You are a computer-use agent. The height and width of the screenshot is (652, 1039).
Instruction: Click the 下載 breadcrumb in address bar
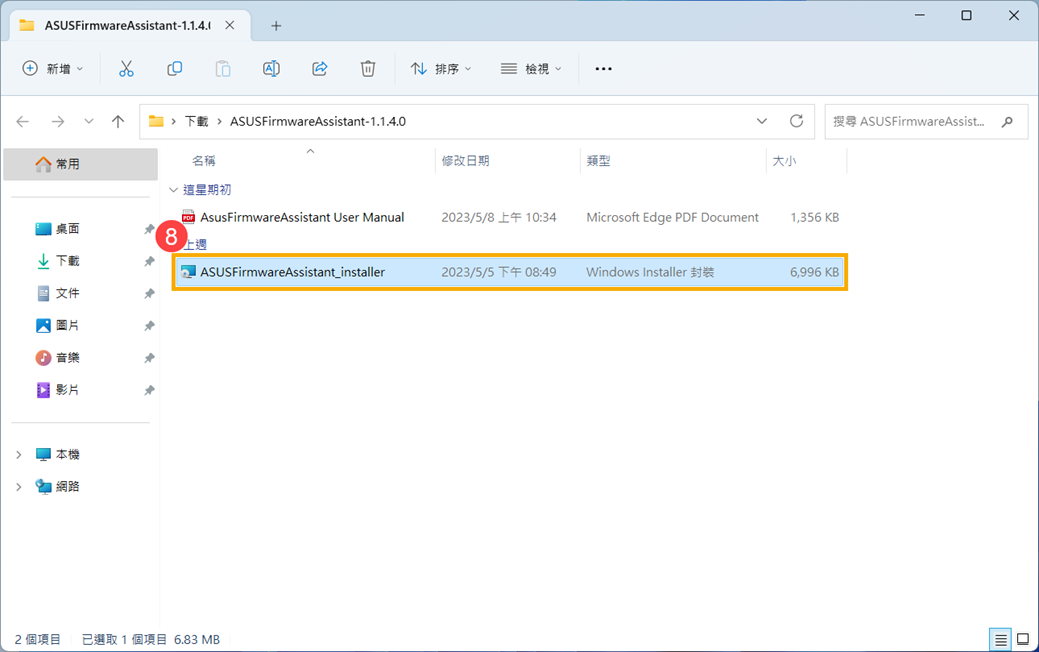coord(196,121)
